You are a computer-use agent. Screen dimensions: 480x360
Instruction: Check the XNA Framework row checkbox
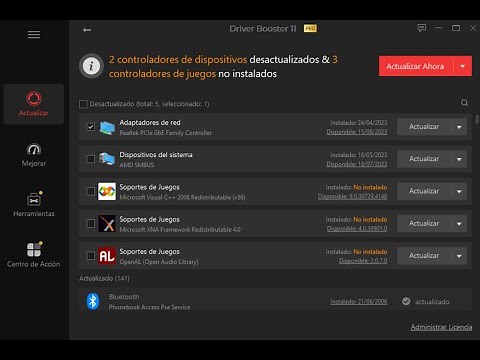90,224
